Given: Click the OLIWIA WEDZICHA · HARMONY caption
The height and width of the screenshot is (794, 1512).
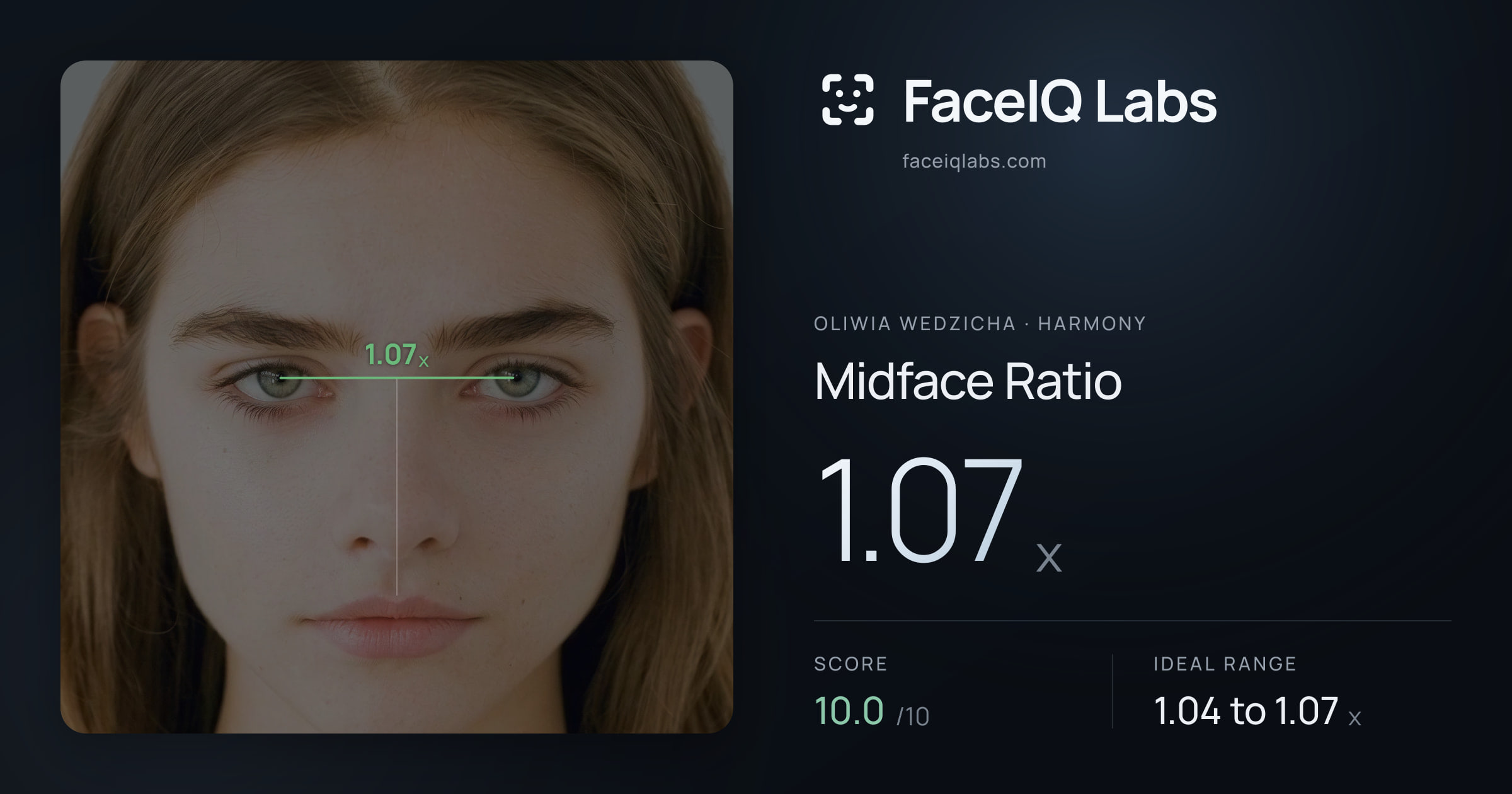Looking at the screenshot, I should tap(980, 324).
